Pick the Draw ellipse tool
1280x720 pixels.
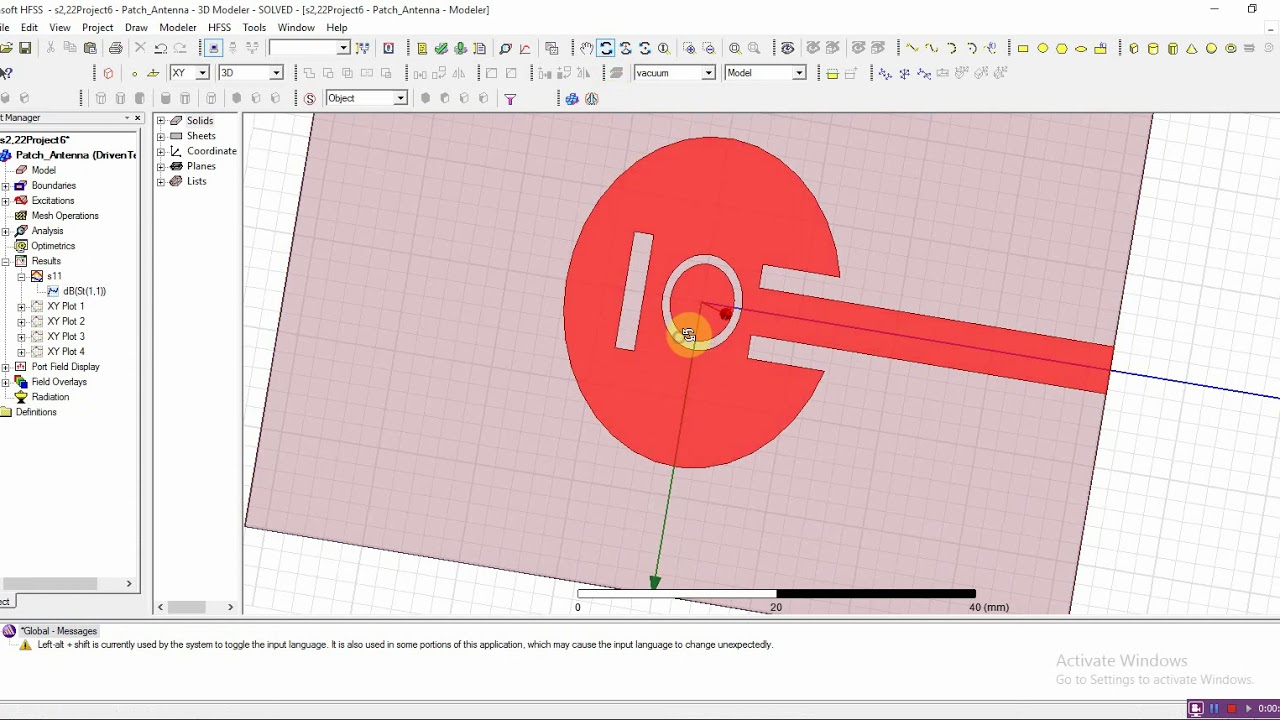click(1081, 48)
